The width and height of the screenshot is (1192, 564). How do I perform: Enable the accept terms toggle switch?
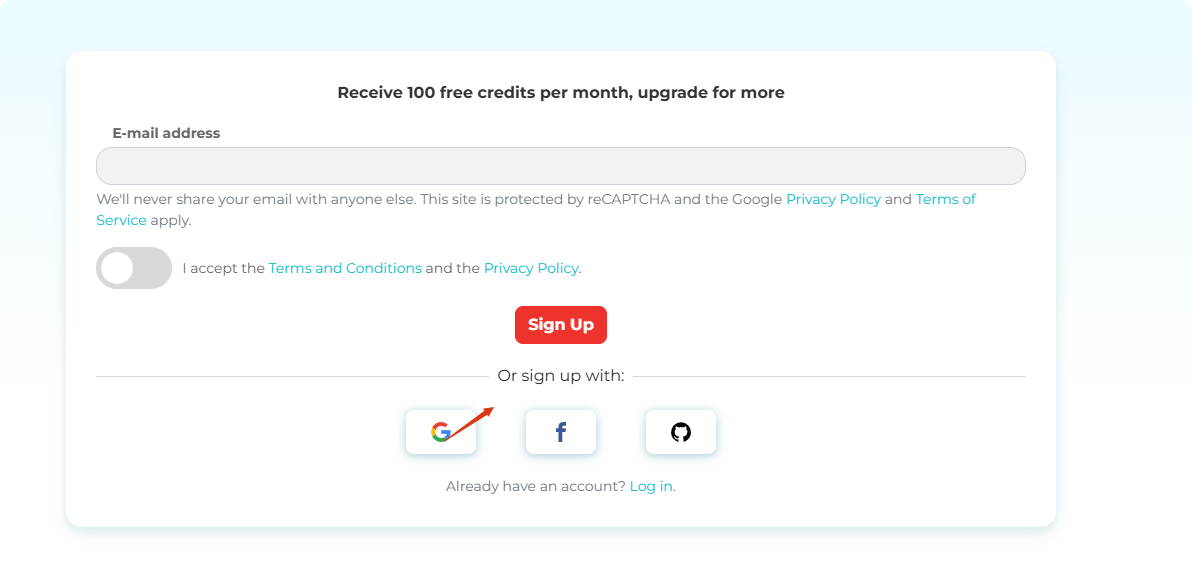134,268
